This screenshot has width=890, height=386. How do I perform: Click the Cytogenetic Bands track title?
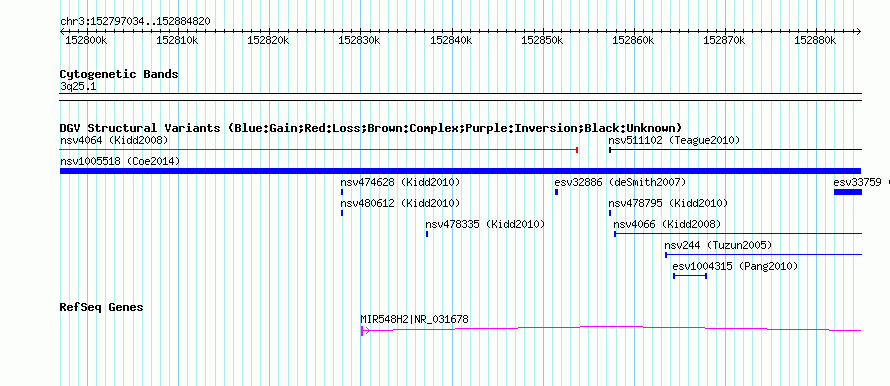click(x=119, y=74)
